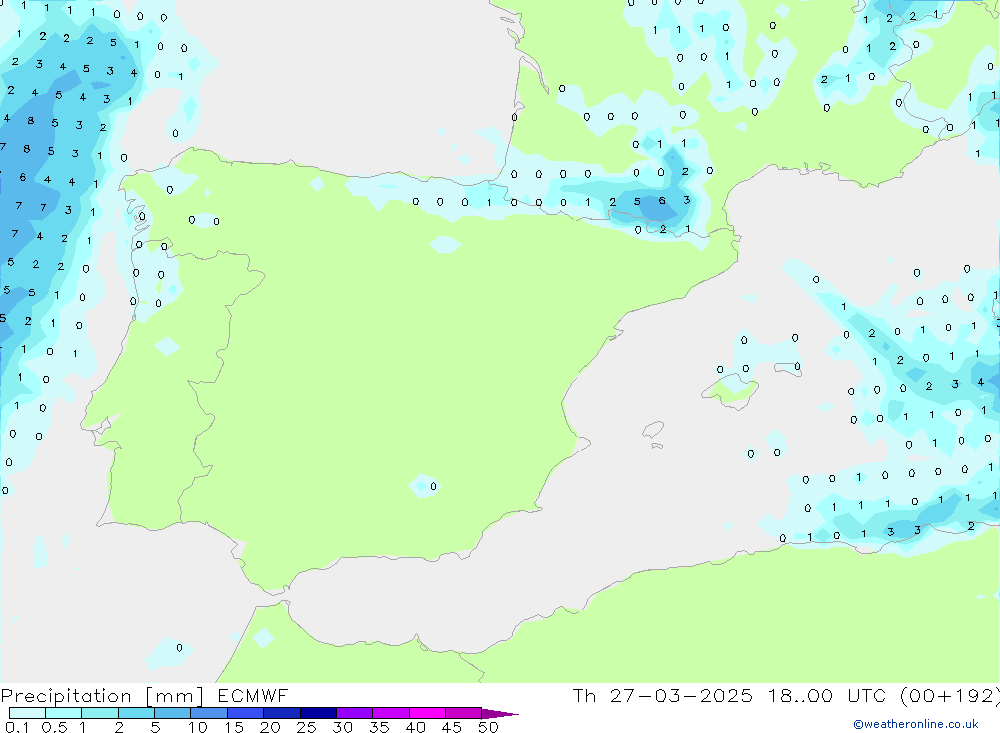
Task: Click the 30–35 mm purple legend segment
Action: [354, 713]
